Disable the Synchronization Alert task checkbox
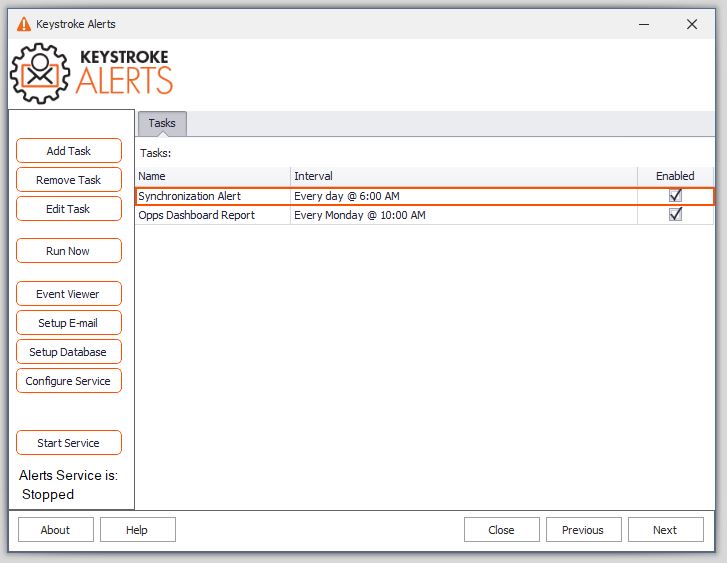This screenshot has height=563, width=727. pyautogui.click(x=676, y=196)
